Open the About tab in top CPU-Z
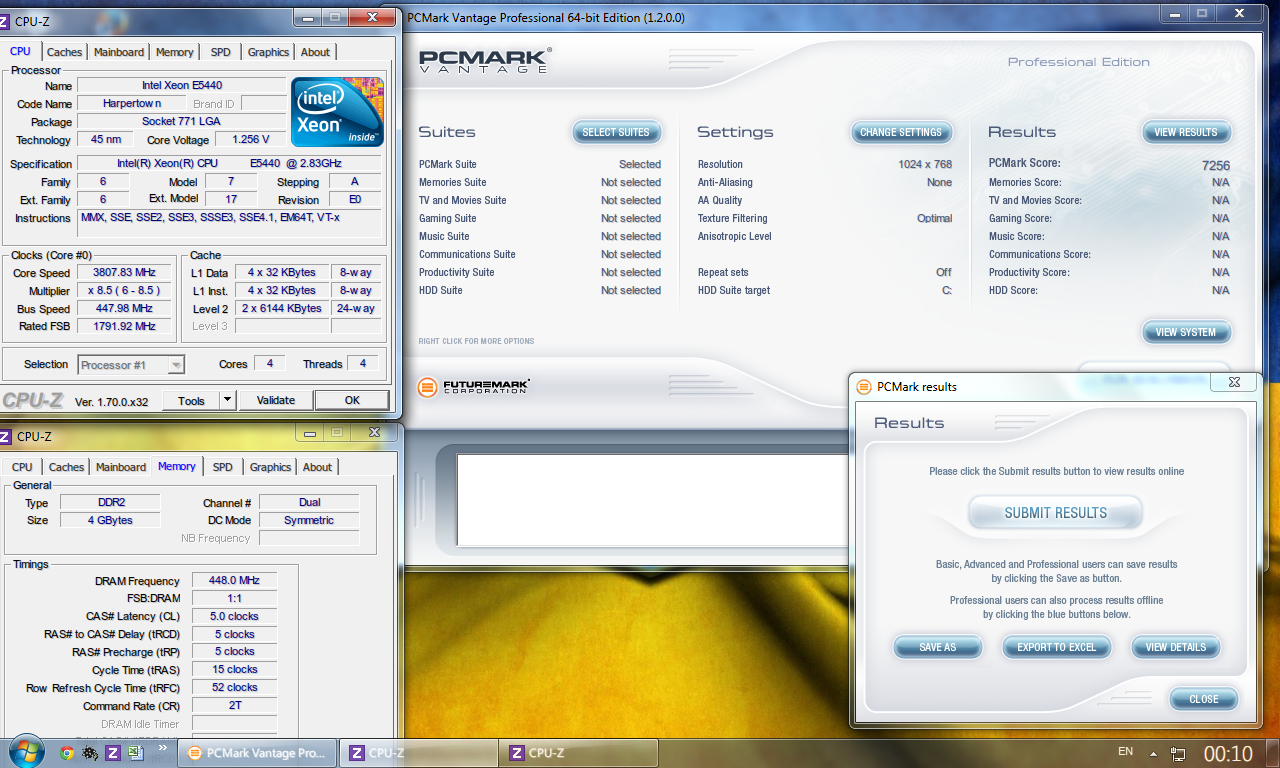This screenshot has width=1280, height=768. point(316,52)
